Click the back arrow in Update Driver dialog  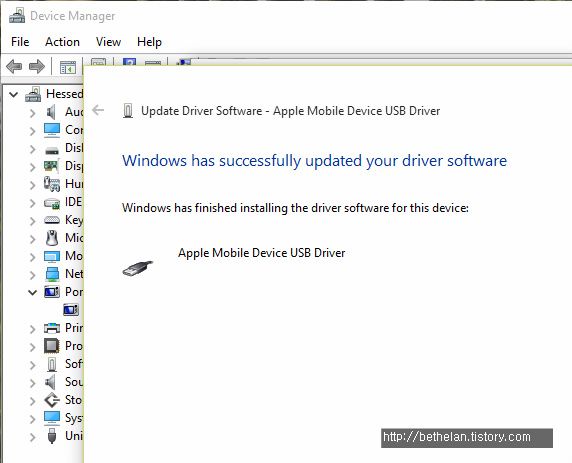point(98,110)
